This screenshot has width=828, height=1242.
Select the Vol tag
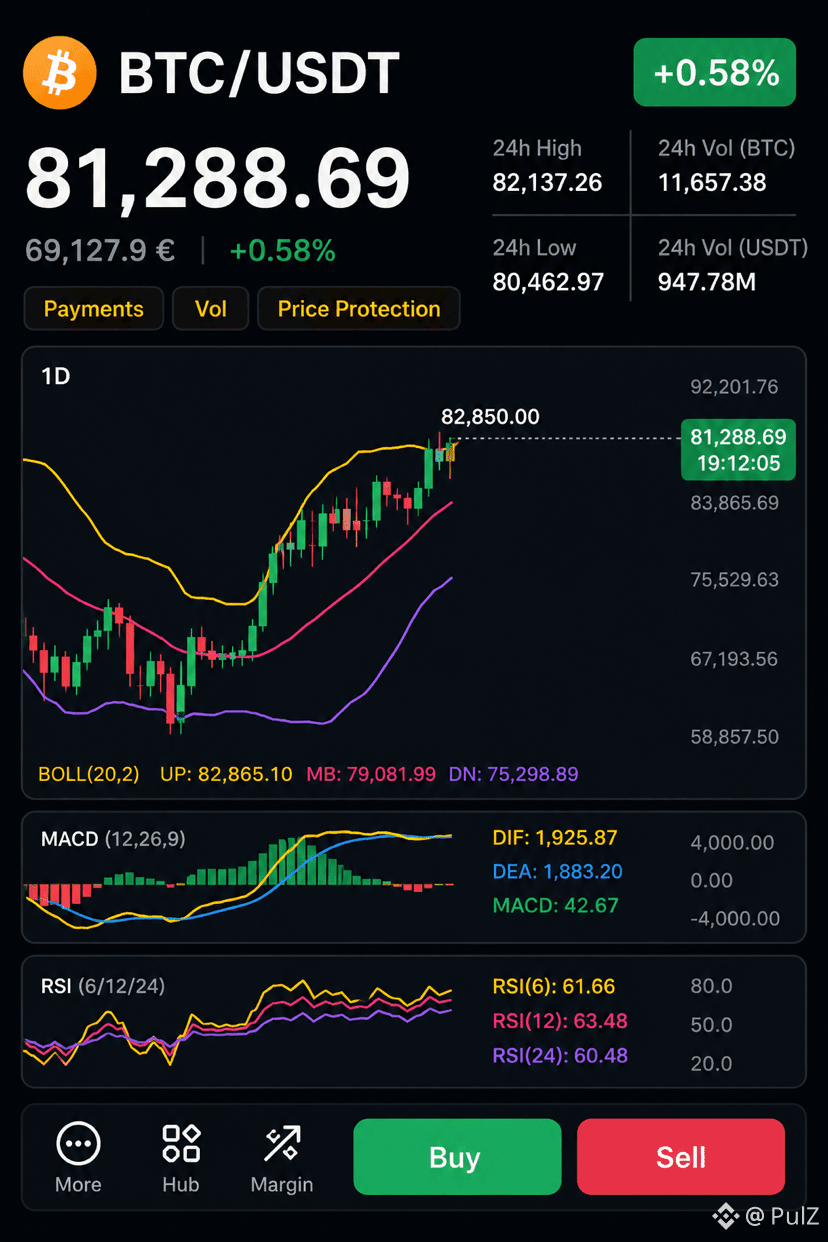(210, 309)
